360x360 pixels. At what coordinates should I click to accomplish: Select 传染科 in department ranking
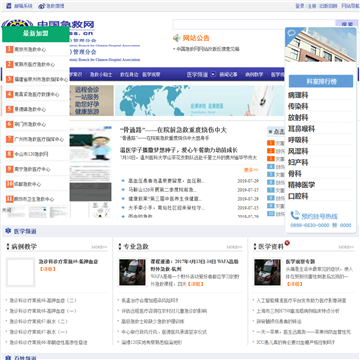point(298,106)
